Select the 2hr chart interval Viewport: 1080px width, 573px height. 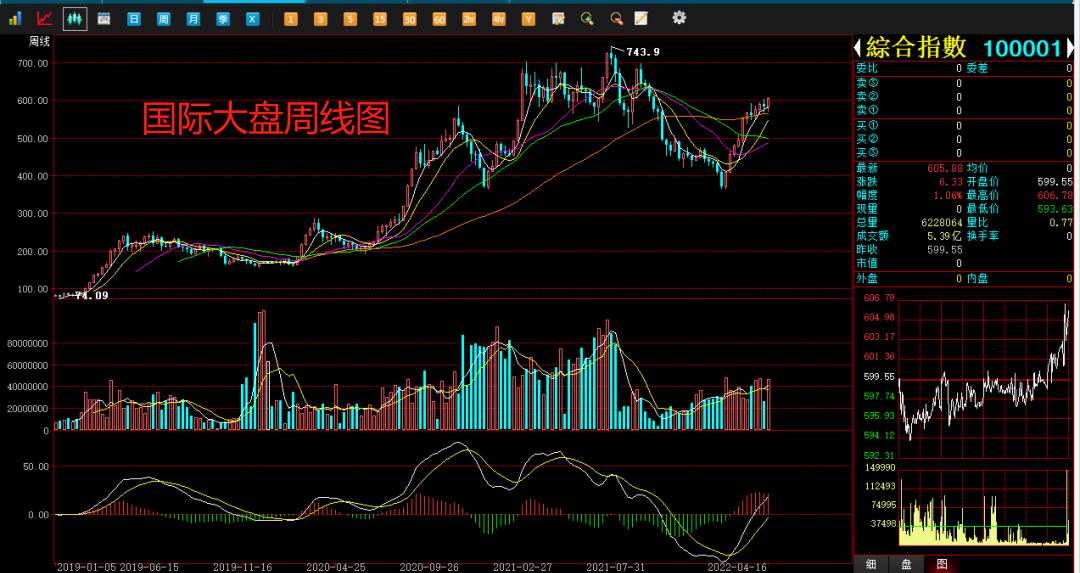[x=469, y=19]
